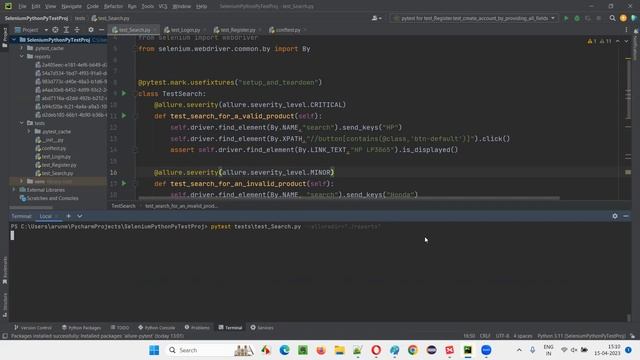
Task: Collapse all nodes in Project panel
Action: click(77, 30)
